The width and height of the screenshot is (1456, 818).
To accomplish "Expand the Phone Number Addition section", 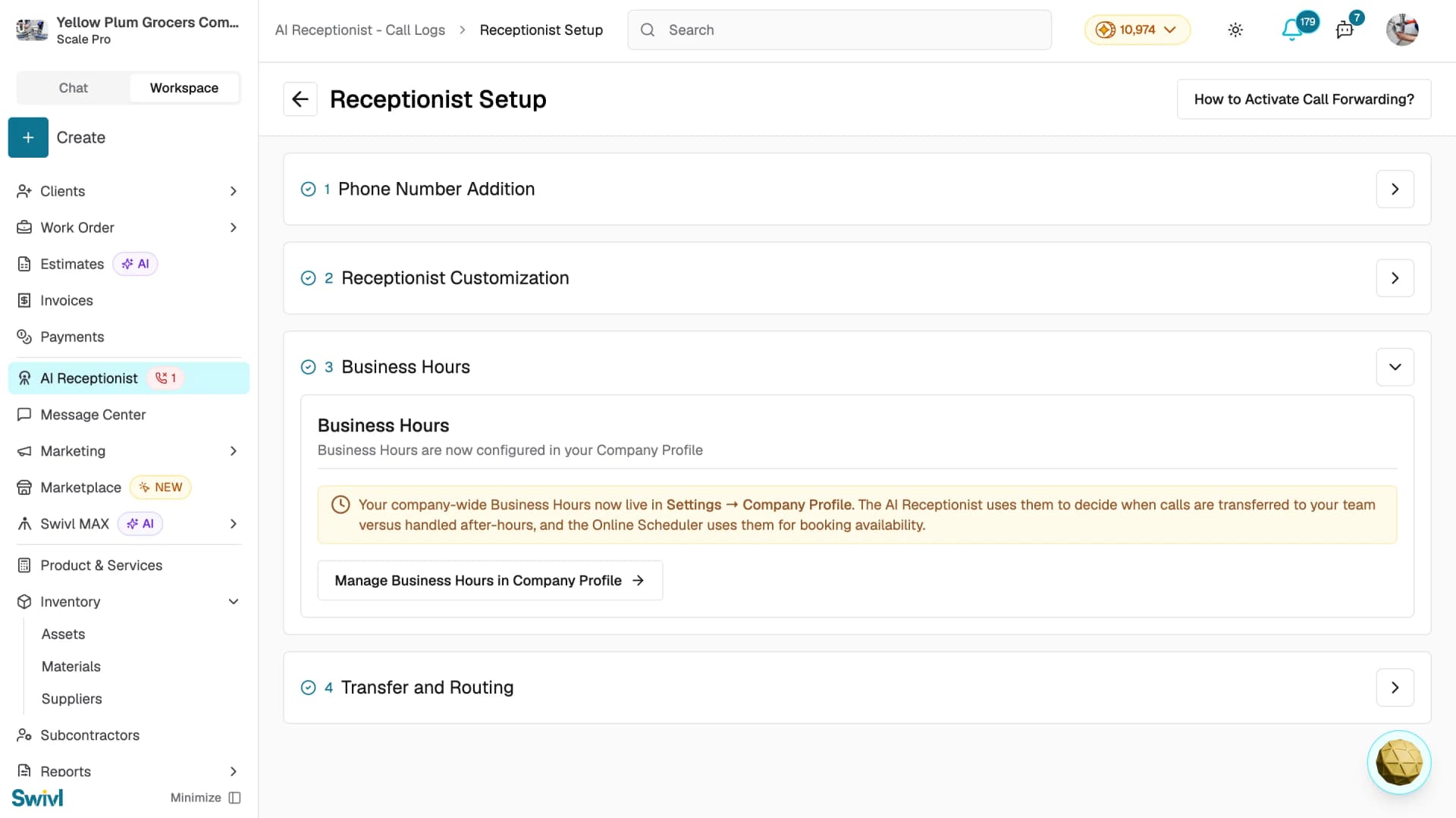I will [x=1395, y=190].
